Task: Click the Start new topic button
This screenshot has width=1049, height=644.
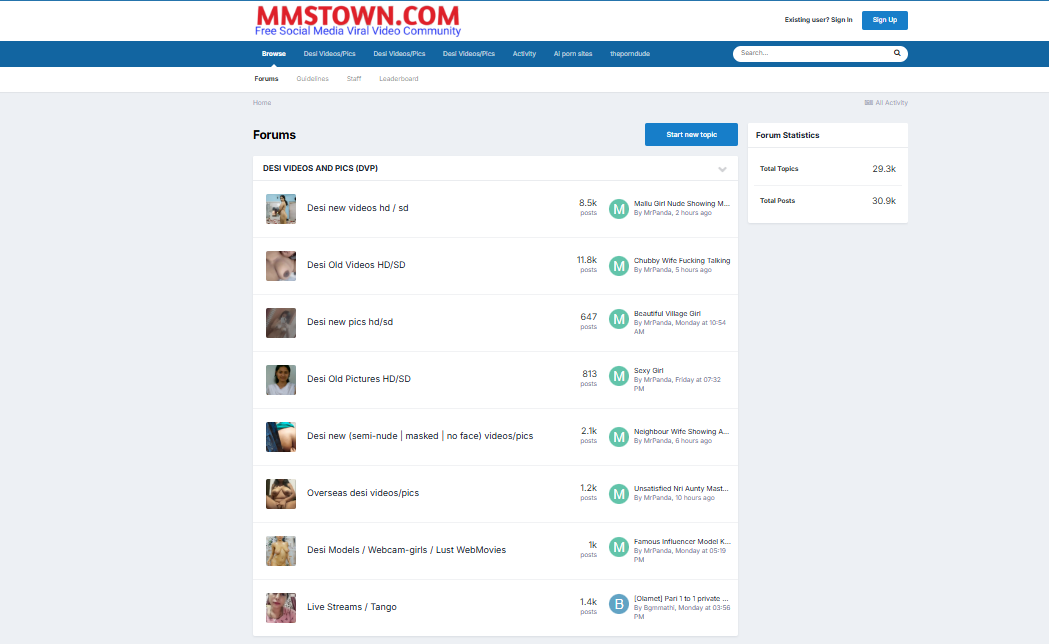Action: [691, 134]
